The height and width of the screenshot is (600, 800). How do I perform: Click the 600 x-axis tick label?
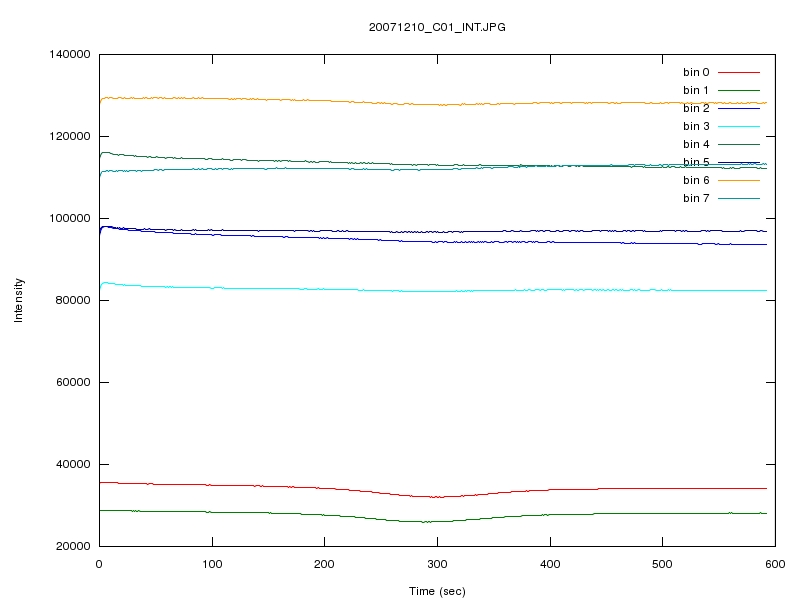776,564
